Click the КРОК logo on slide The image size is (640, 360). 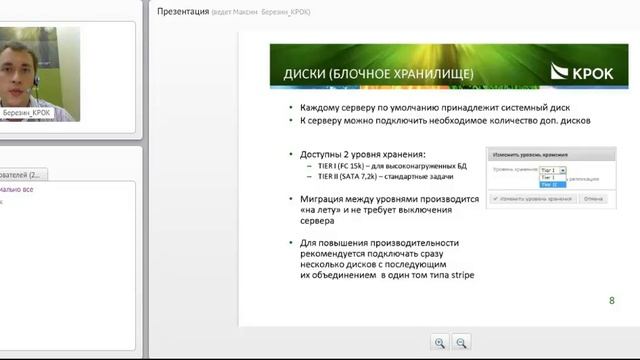pyautogui.click(x=582, y=72)
